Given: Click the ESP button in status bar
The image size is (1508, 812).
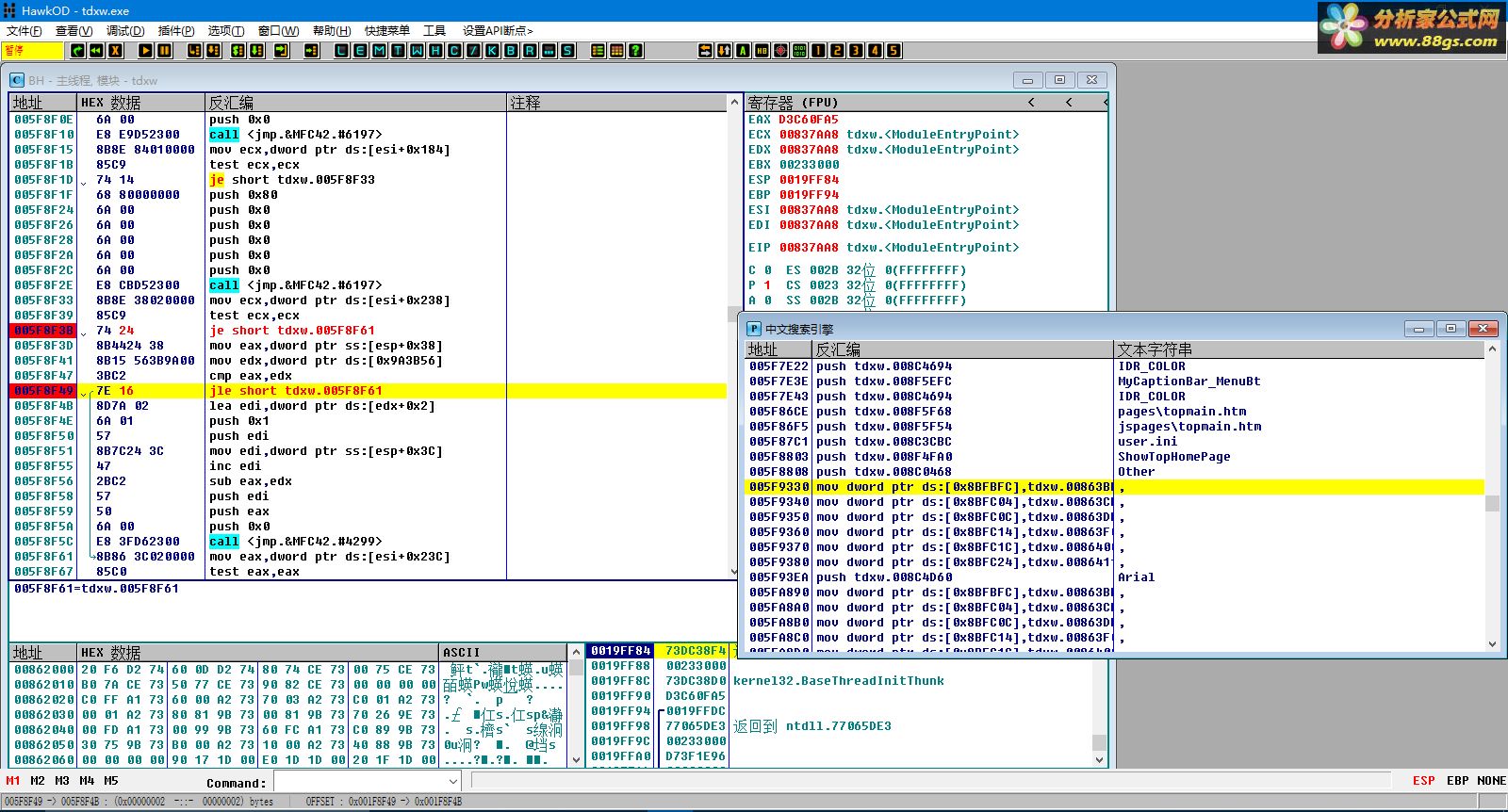Looking at the screenshot, I should pos(1423,781).
